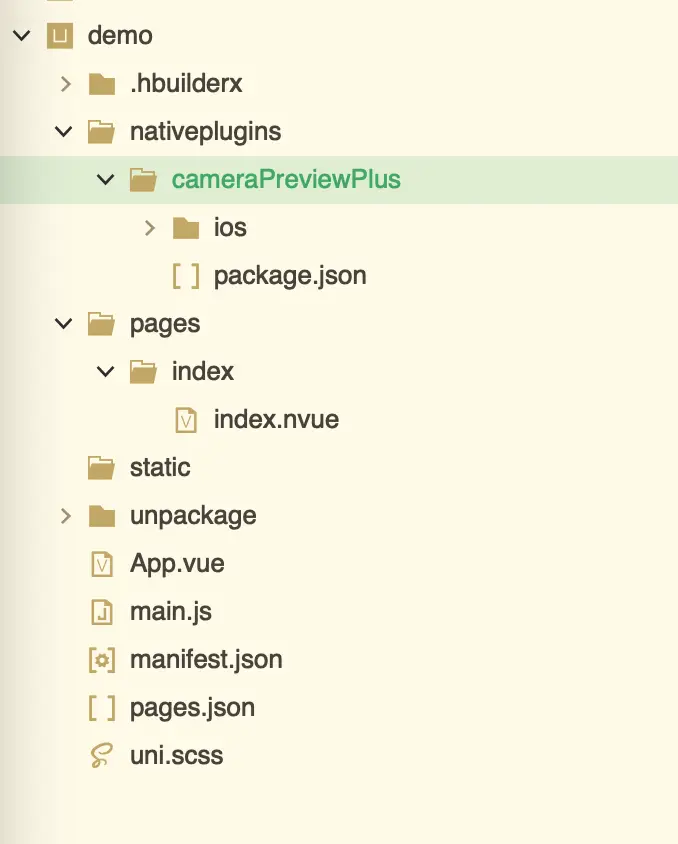Collapse the nativeplugins folder chevron
This screenshot has height=844, width=678.
[64, 132]
